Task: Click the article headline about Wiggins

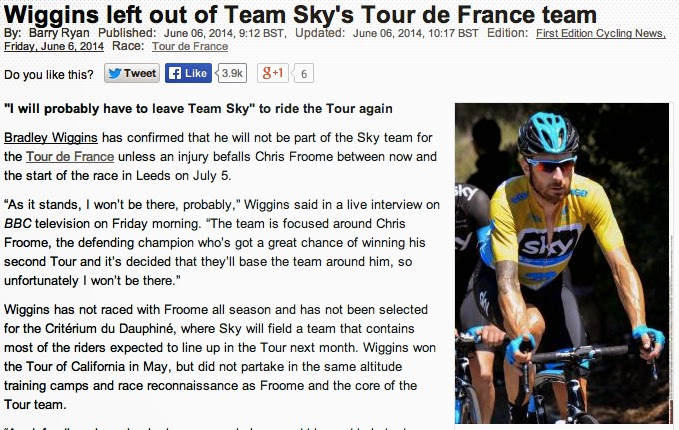Action: tap(300, 13)
